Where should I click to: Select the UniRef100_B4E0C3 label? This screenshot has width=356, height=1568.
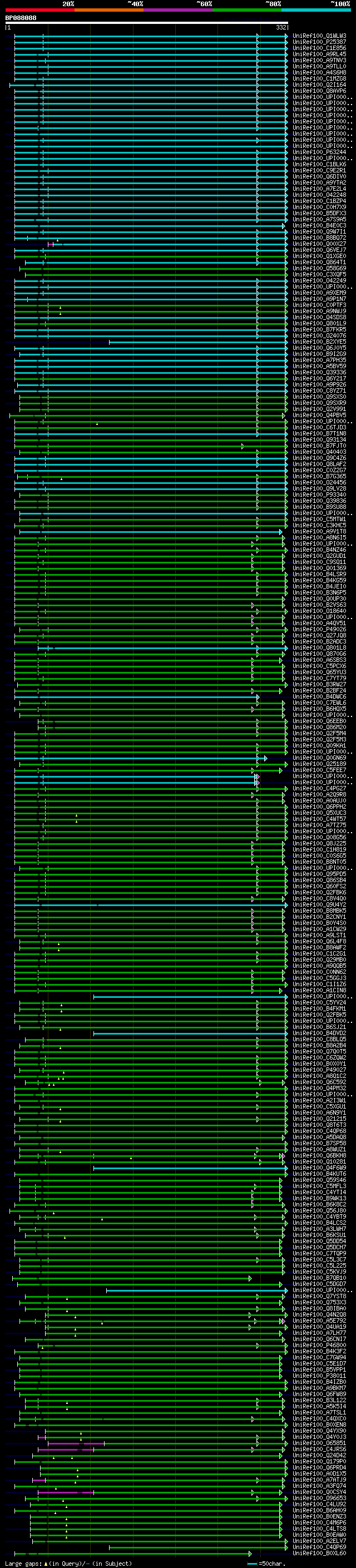coord(319,225)
